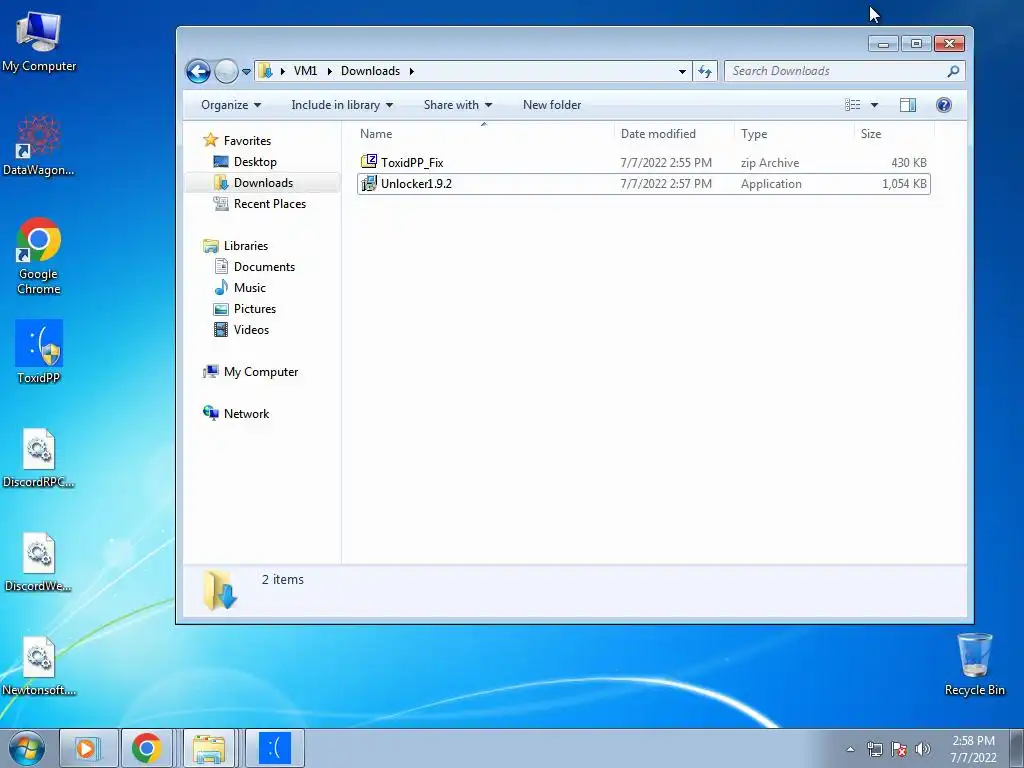This screenshot has height=768, width=1024.
Task: Open My Computer desktop icon
Action: [x=39, y=42]
